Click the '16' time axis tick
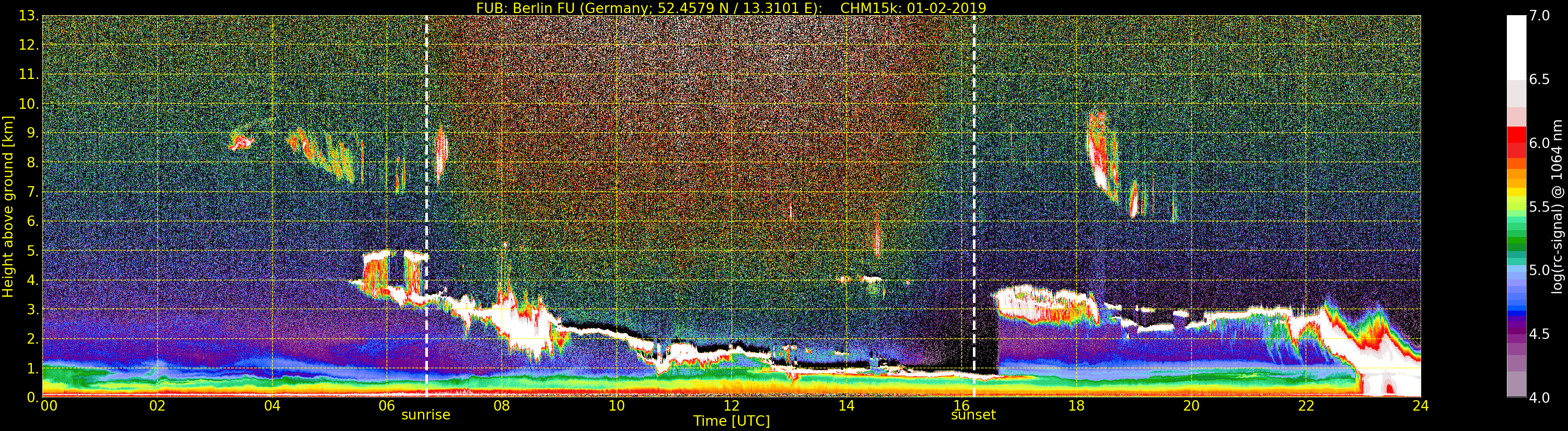Image resolution: width=1568 pixels, height=431 pixels. pyautogui.click(x=961, y=406)
